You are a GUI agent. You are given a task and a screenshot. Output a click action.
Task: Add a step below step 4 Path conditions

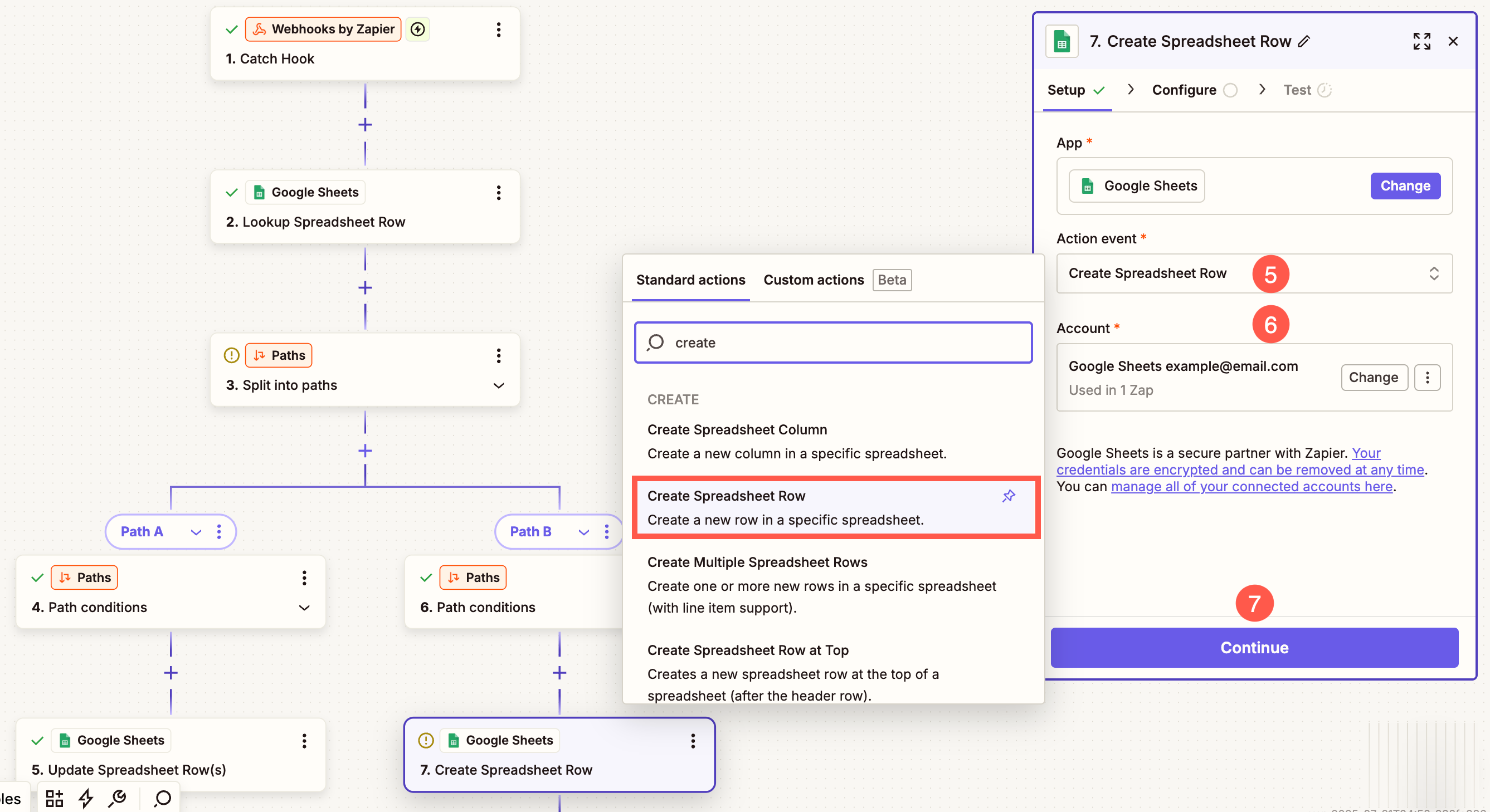171,672
